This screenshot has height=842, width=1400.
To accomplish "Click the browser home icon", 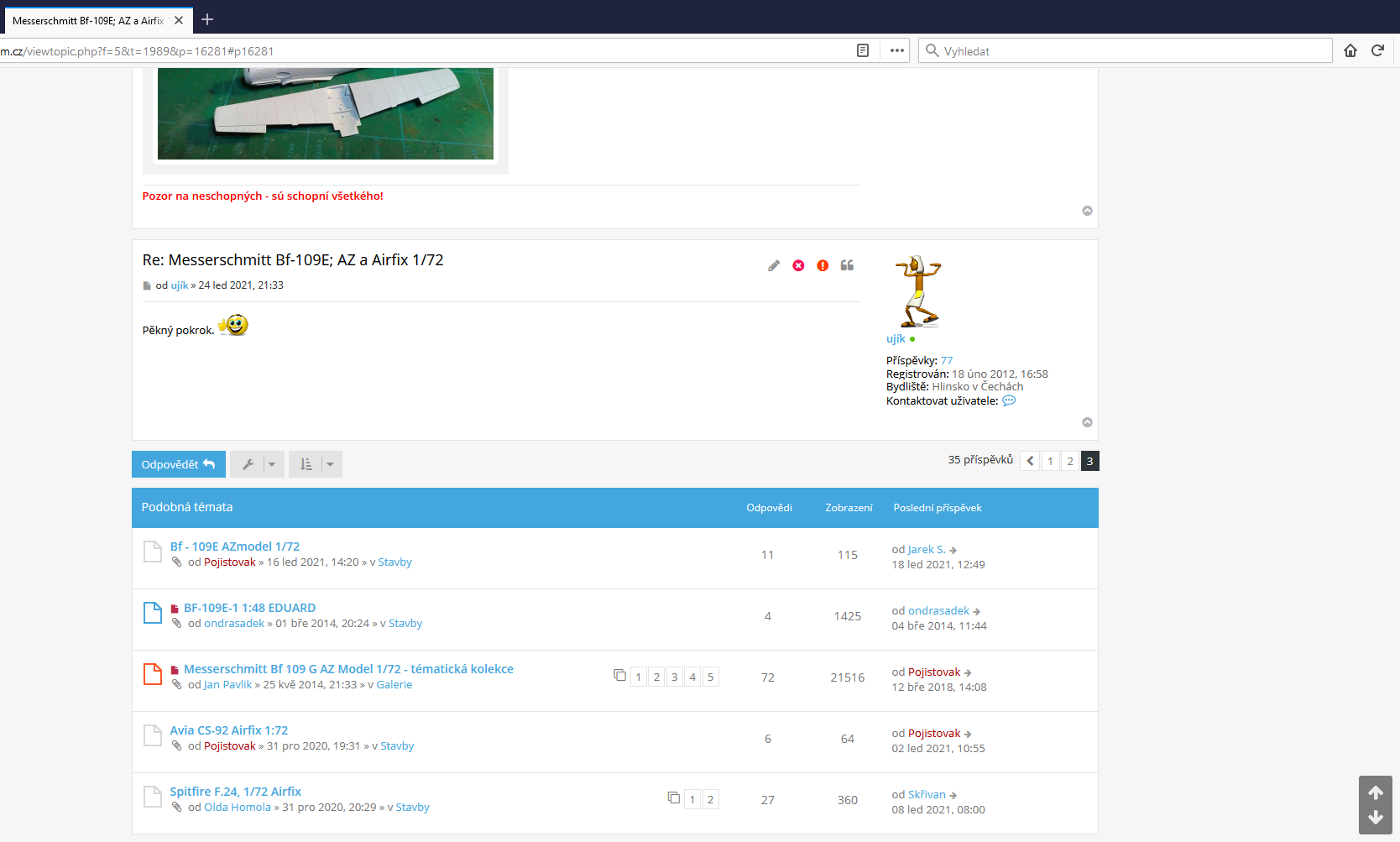I will pos(1350,50).
